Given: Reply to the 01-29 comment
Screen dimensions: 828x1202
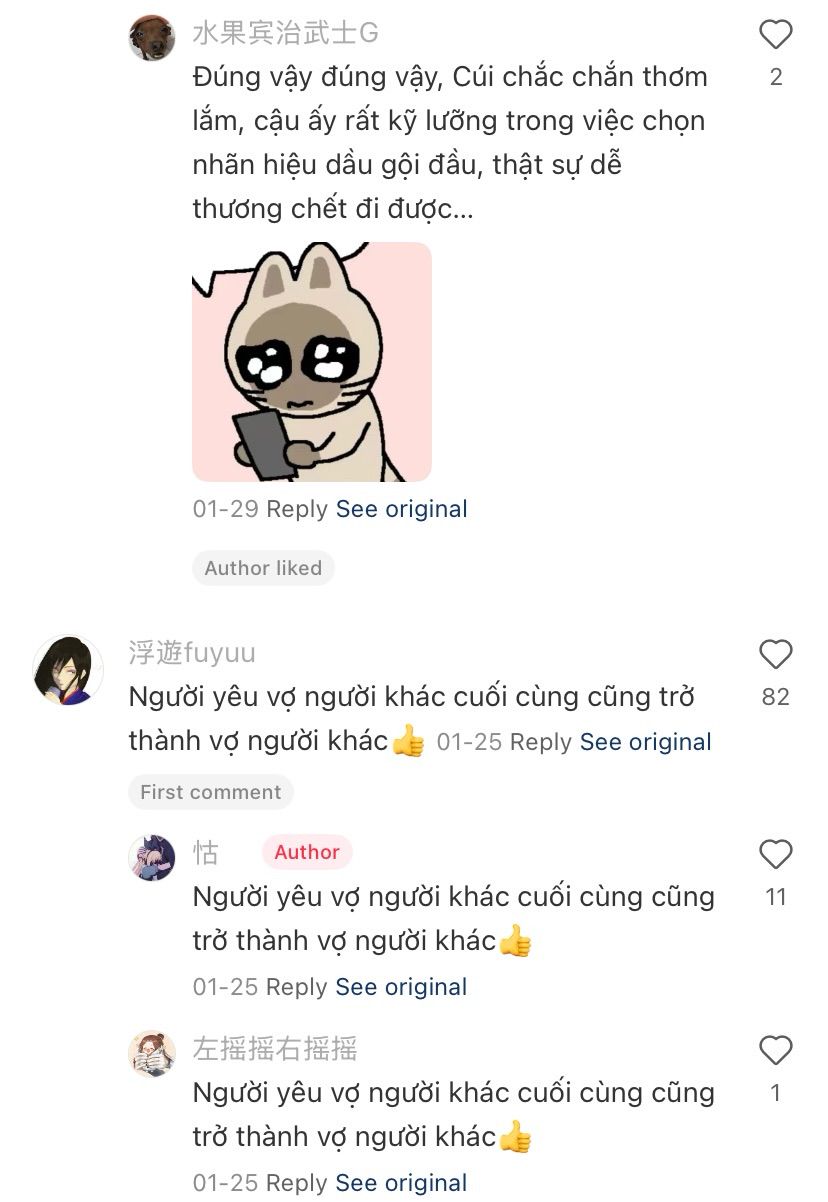Looking at the screenshot, I should click(x=297, y=509).
